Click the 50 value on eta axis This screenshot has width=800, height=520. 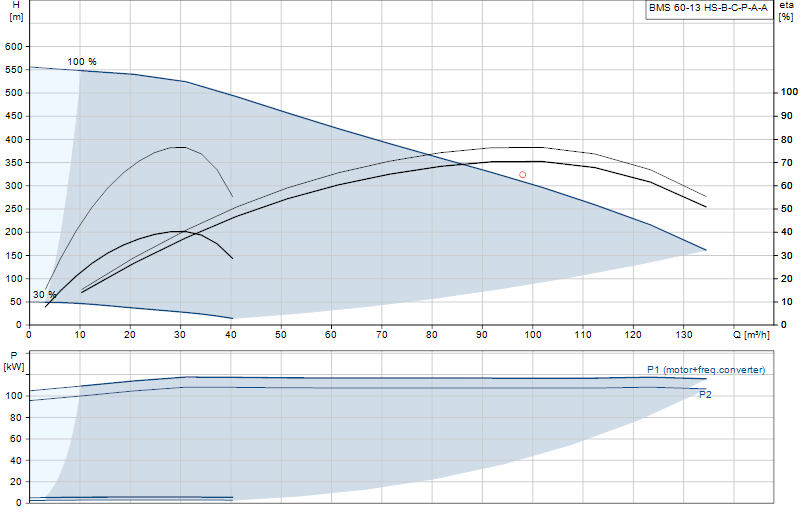click(x=787, y=209)
